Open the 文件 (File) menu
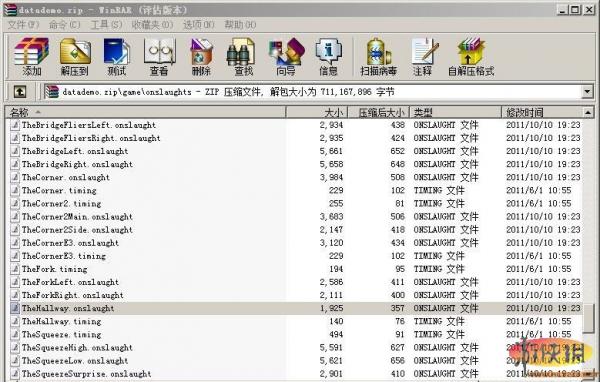Screen dimensions: 600x382 tap(23, 25)
